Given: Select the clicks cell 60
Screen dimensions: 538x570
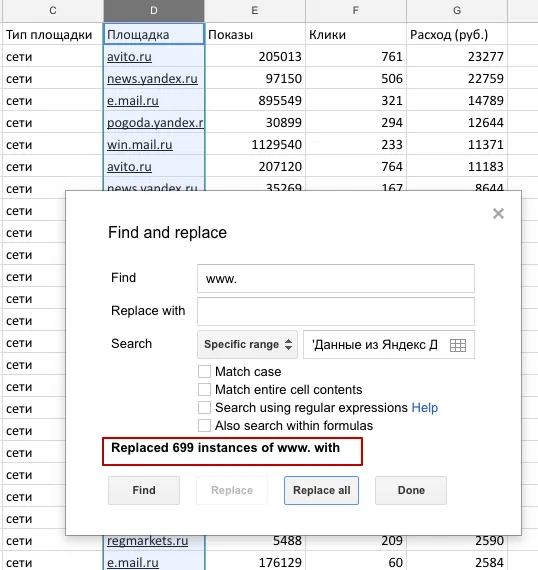Looking at the screenshot, I should click(x=356, y=561).
